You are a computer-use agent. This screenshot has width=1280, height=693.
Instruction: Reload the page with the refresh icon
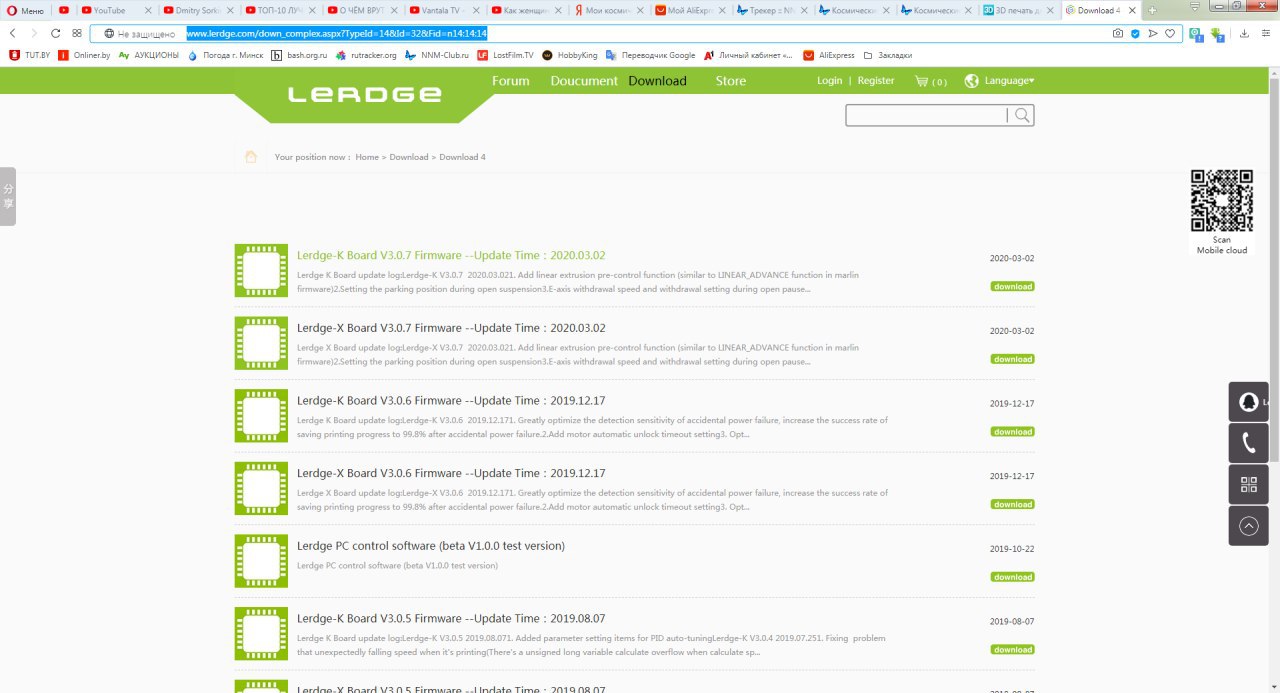56,33
